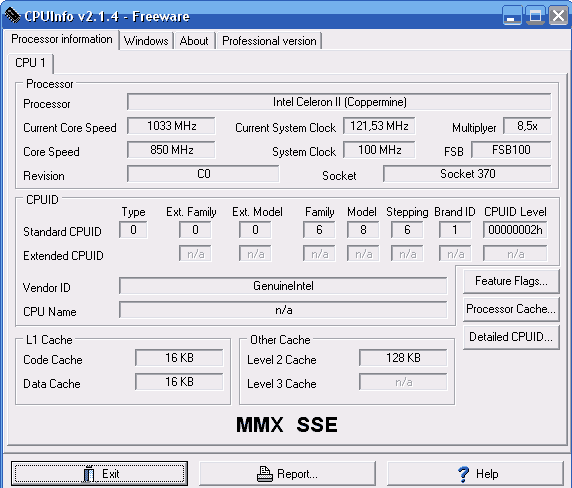The width and height of the screenshot is (572, 488).
Task: Close the CPUInfo window
Action: [x=558, y=16]
